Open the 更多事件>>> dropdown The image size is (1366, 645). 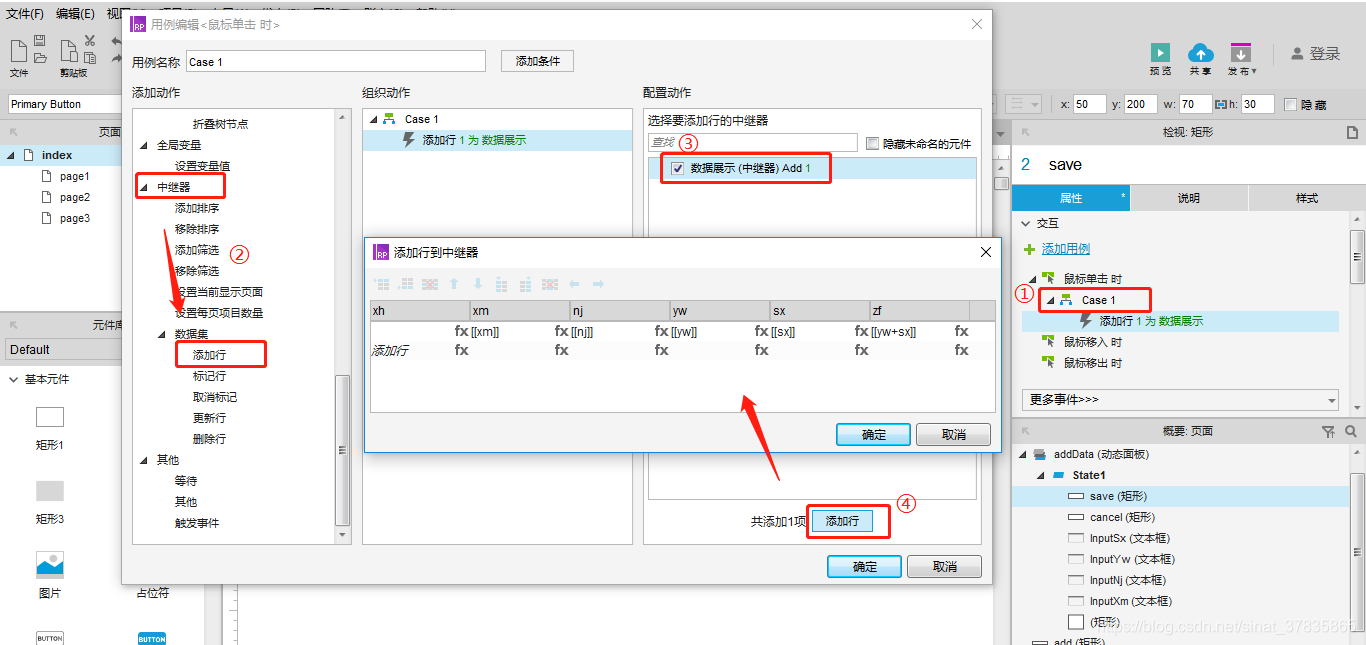(1180, 399)
